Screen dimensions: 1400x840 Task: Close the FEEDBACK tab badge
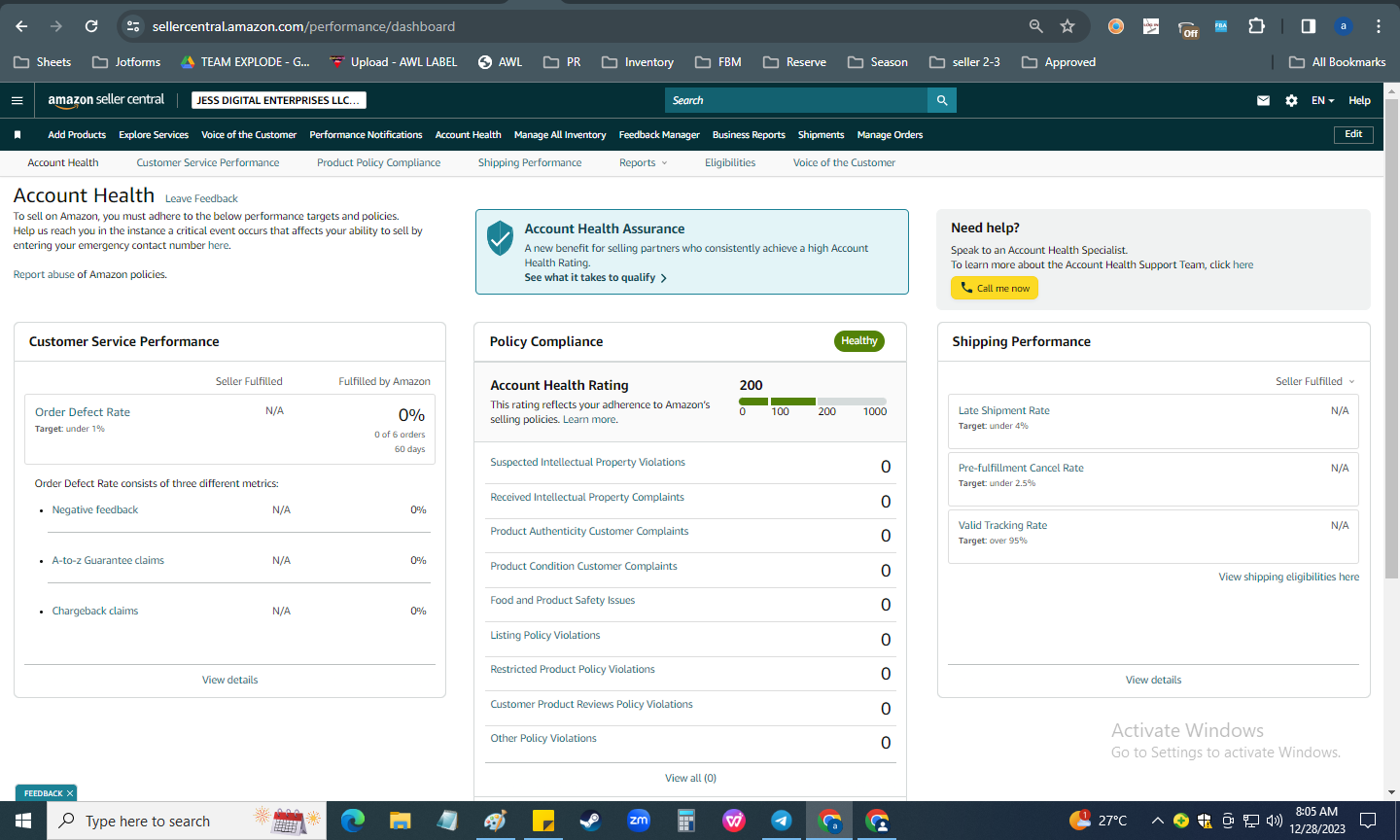70,793
